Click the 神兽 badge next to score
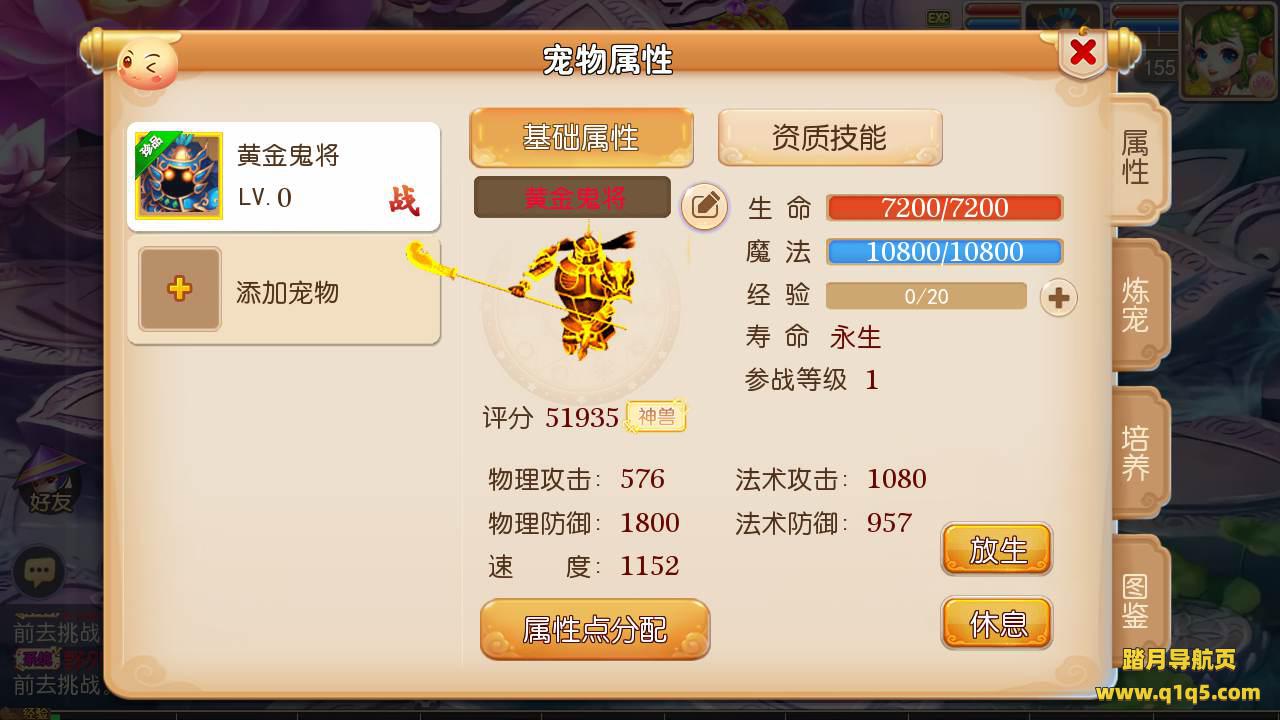The image size is (1280, 720). point(656,416)
